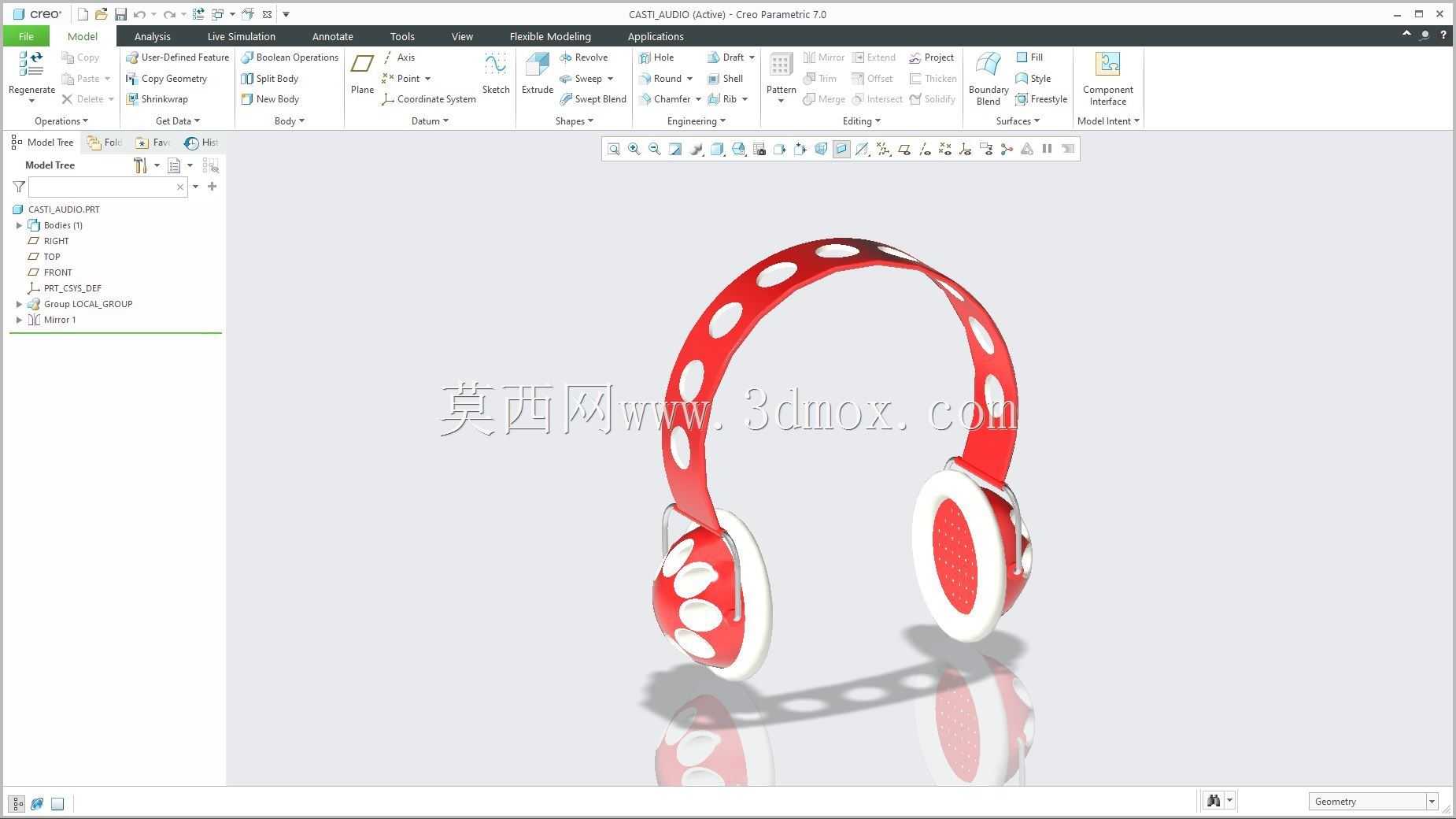1456x819 pixels.
Task: Click the Boolean Operations button
Action: pos(290,57)
